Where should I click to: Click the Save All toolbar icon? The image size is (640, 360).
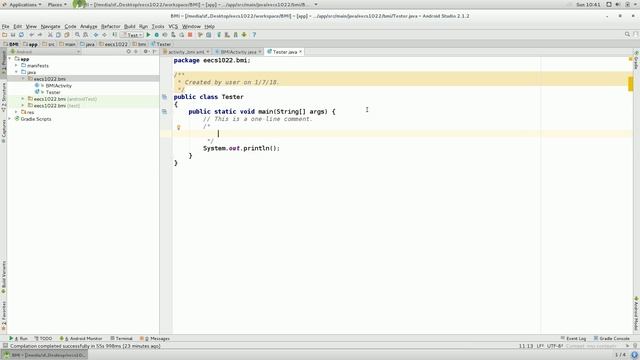tap(13, 35)
